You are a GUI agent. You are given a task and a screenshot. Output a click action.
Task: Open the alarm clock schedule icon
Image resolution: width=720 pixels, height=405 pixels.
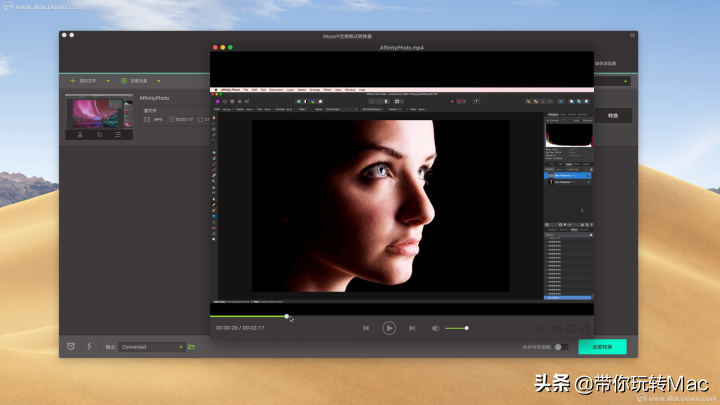pyautogui.click(x=71, y=346)
